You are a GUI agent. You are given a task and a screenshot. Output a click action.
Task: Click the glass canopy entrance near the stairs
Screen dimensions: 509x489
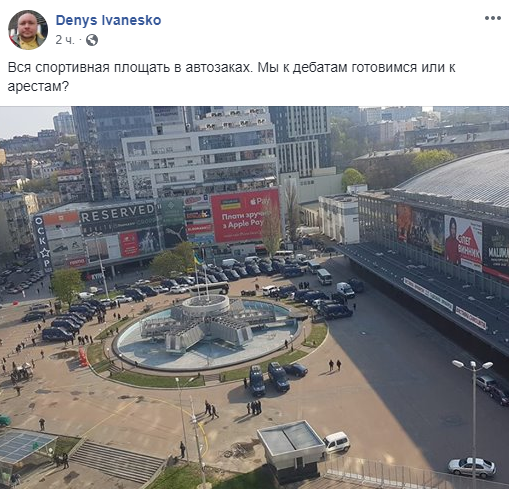coord(25,447)
